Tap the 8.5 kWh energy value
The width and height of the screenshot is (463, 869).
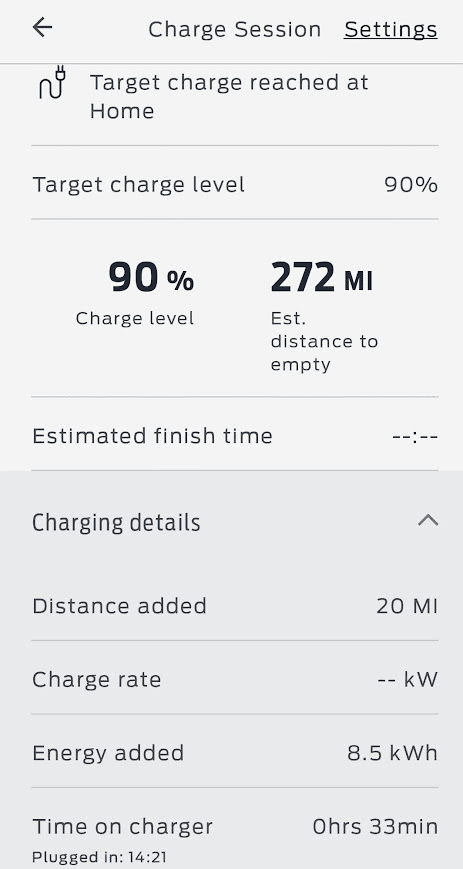(393, 753)
